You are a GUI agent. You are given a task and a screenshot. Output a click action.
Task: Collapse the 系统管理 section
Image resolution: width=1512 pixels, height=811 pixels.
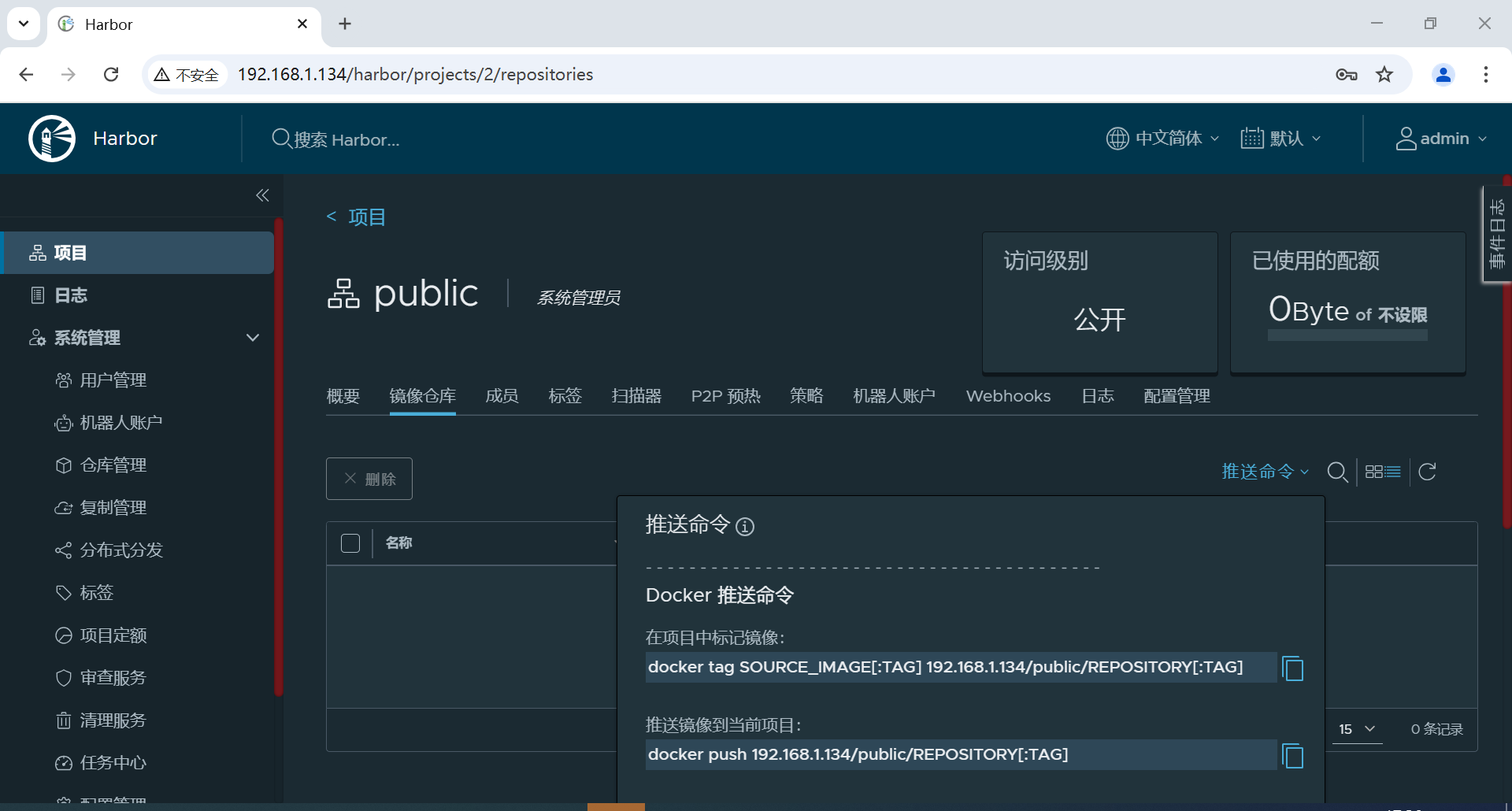point(253,338)
